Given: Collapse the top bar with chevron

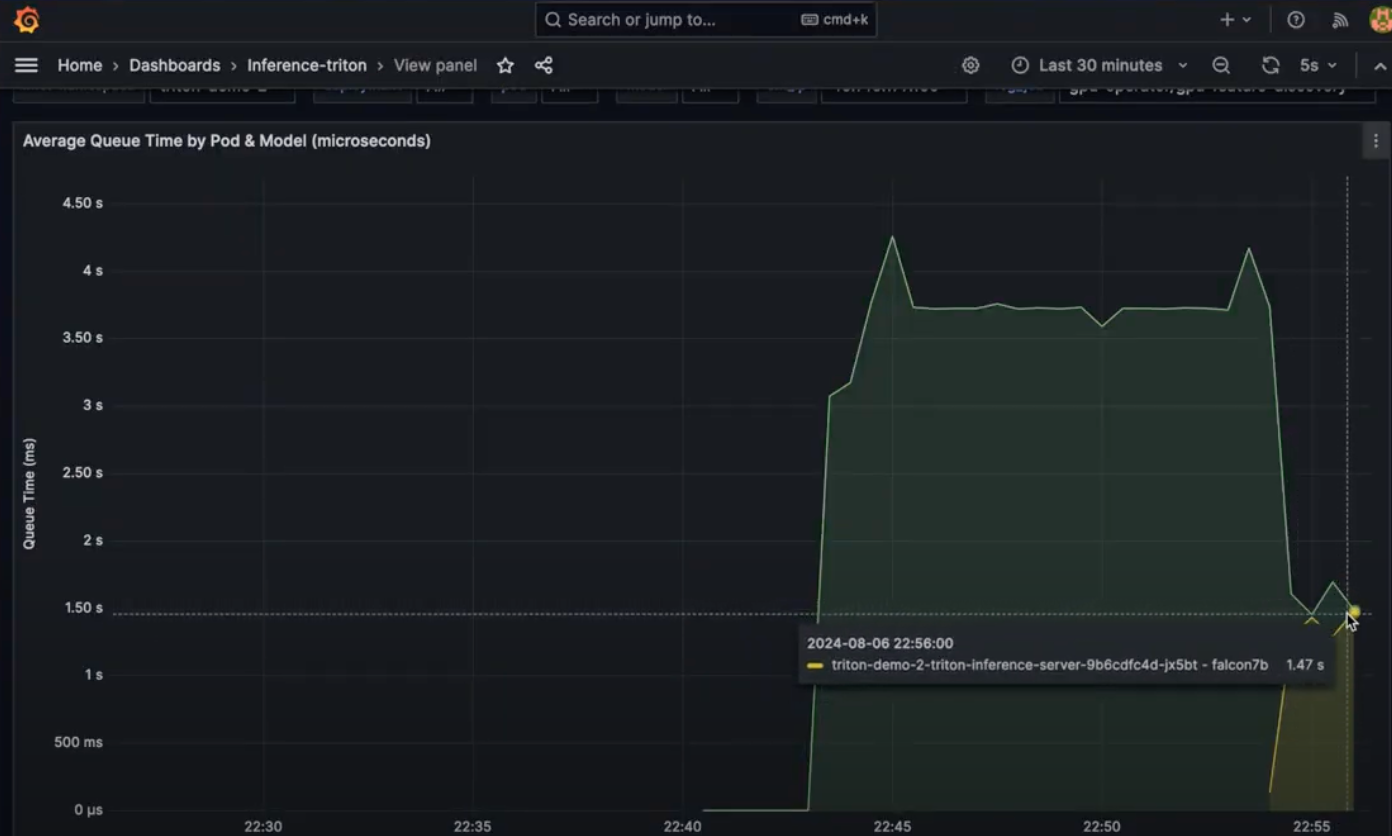Looking at the screenshot, I should pos(1377,65).
